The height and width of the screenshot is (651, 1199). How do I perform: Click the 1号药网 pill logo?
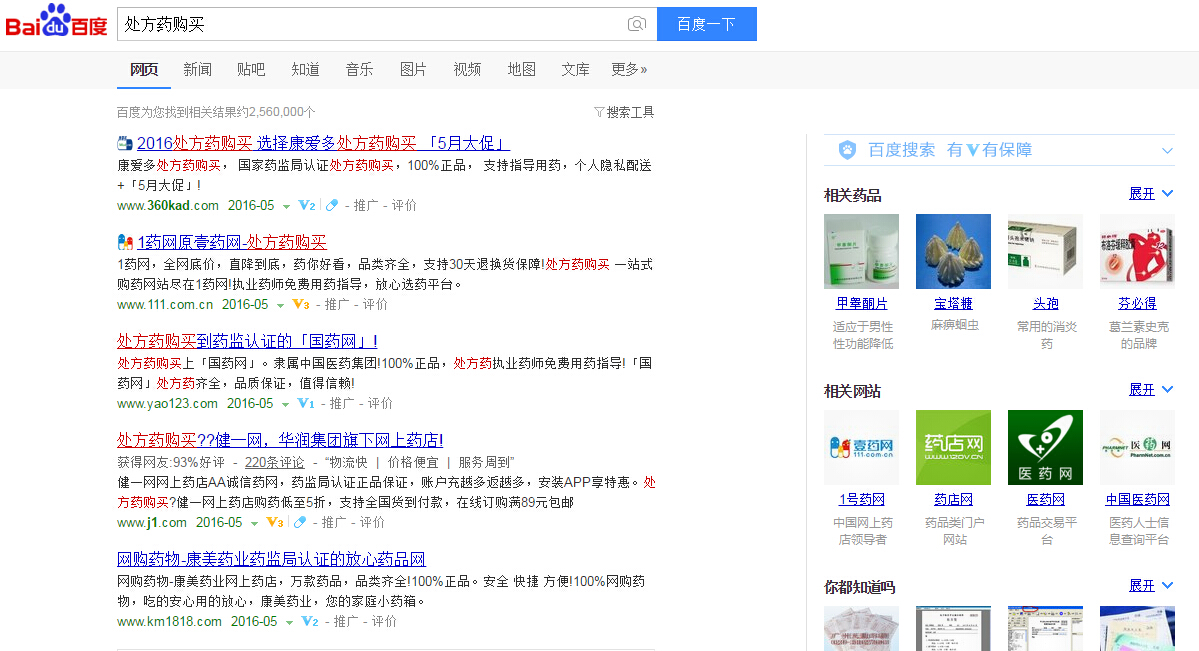point(860,447)
